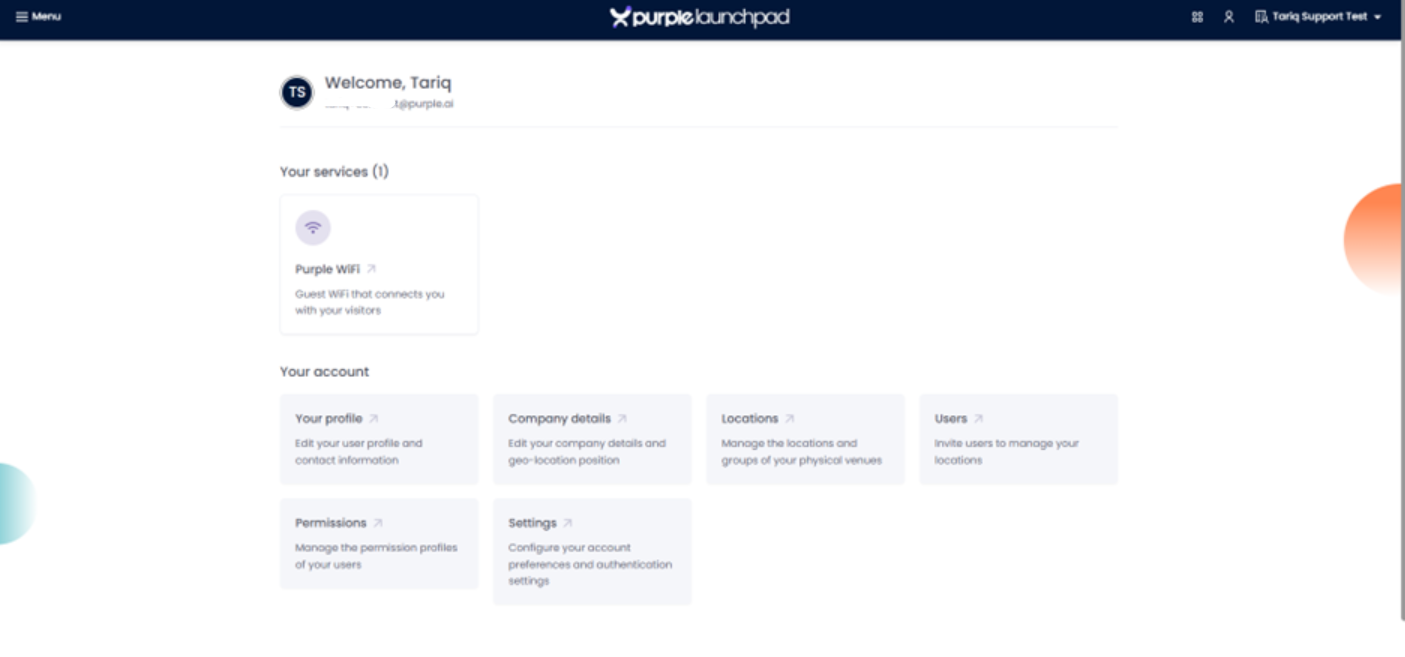Open the Settings link title
Image resolution: width=1405 pixels, height=657 pixels.
point(532,523)
